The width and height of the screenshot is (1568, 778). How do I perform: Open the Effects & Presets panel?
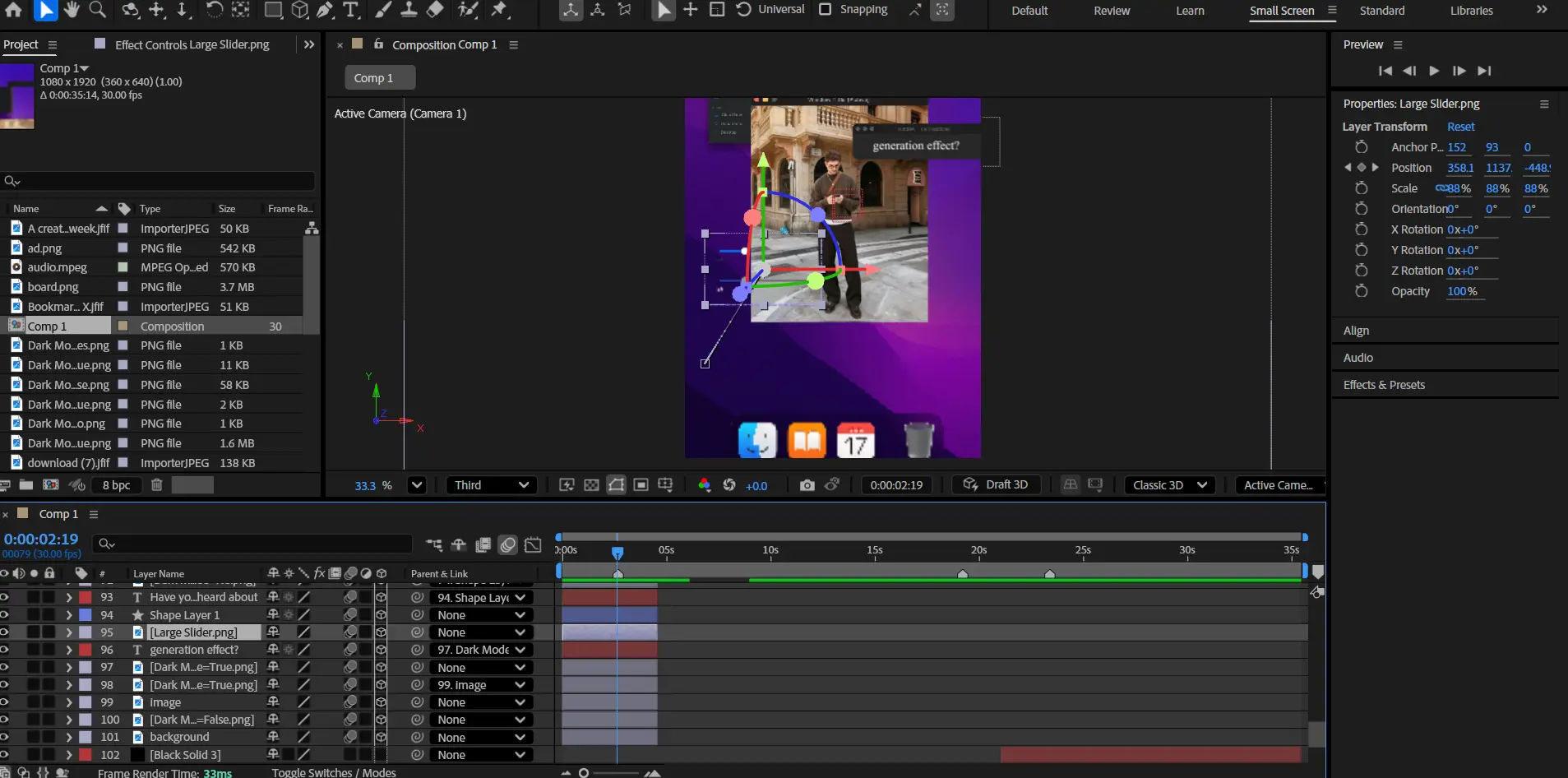(x=1384, y=385)
